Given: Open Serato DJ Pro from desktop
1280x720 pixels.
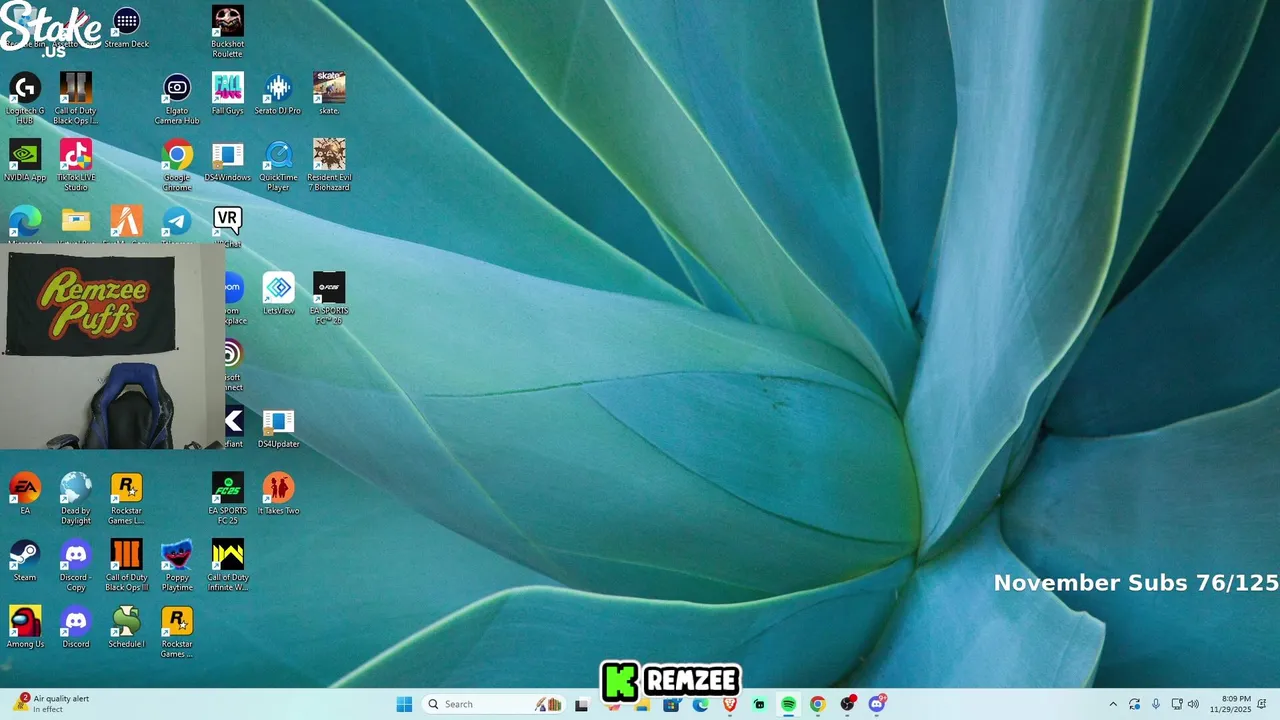Looking at the screenshot, I should pos(278,93).
